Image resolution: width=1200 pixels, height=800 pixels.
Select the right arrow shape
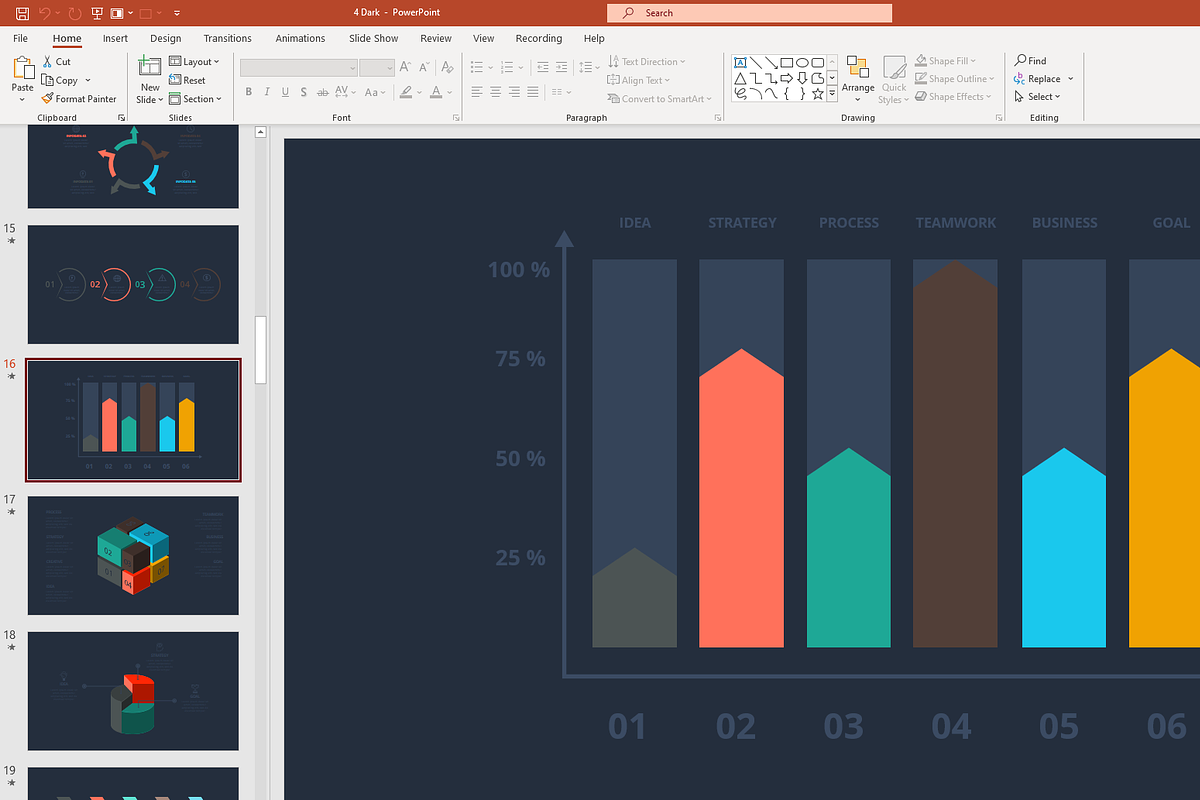[x=787, y=78]
